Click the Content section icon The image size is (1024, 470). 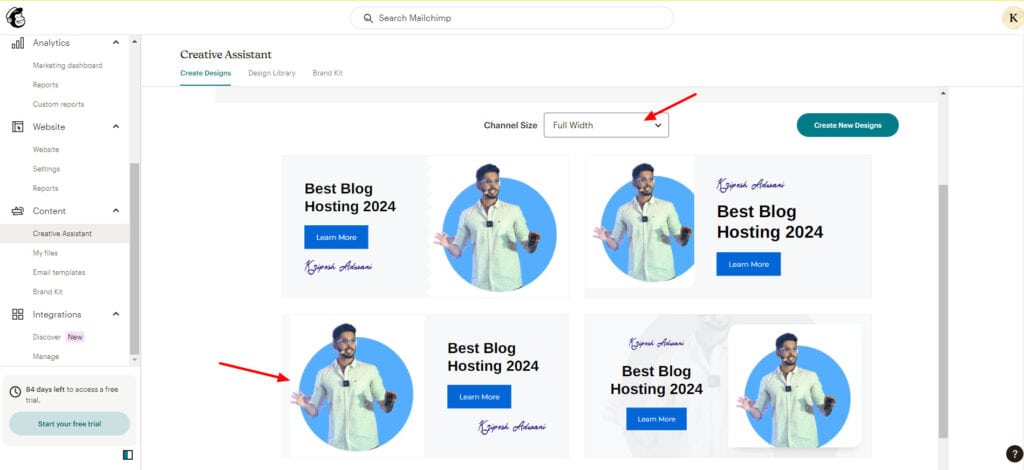coord(18,211)
